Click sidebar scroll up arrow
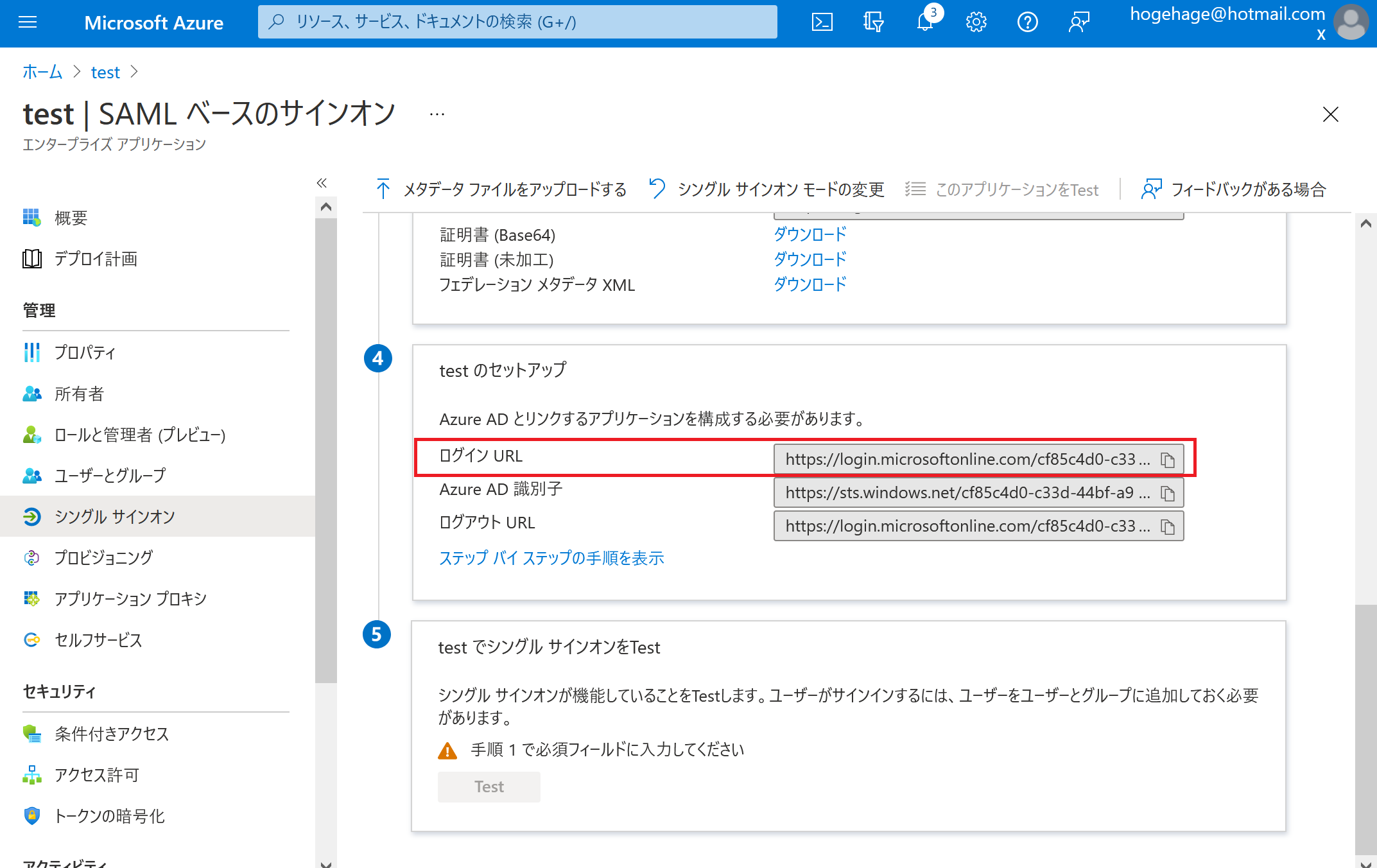The image size is (1377, 868). [x=326, y=207]
